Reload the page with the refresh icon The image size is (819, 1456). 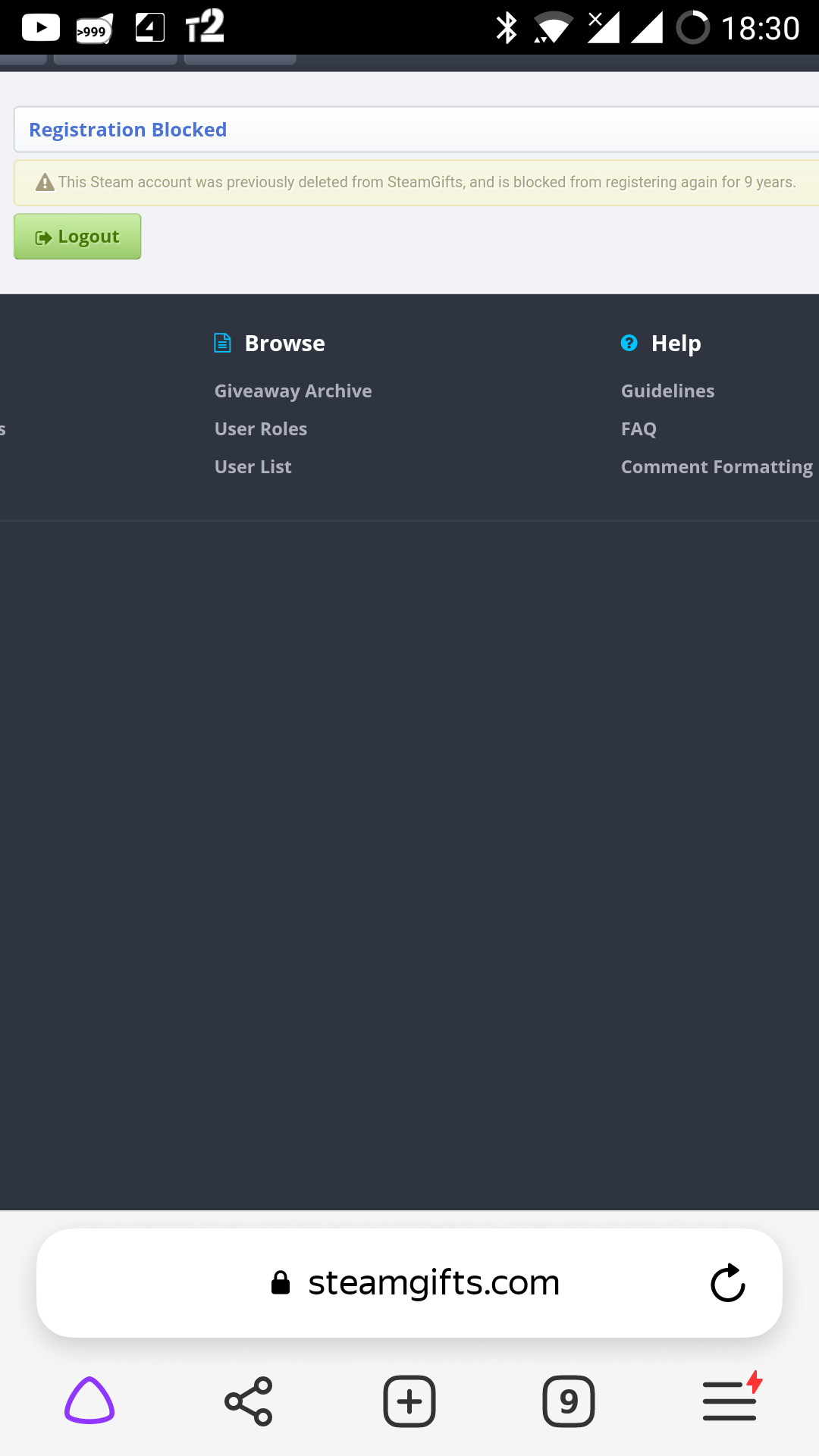[728, 1283]
